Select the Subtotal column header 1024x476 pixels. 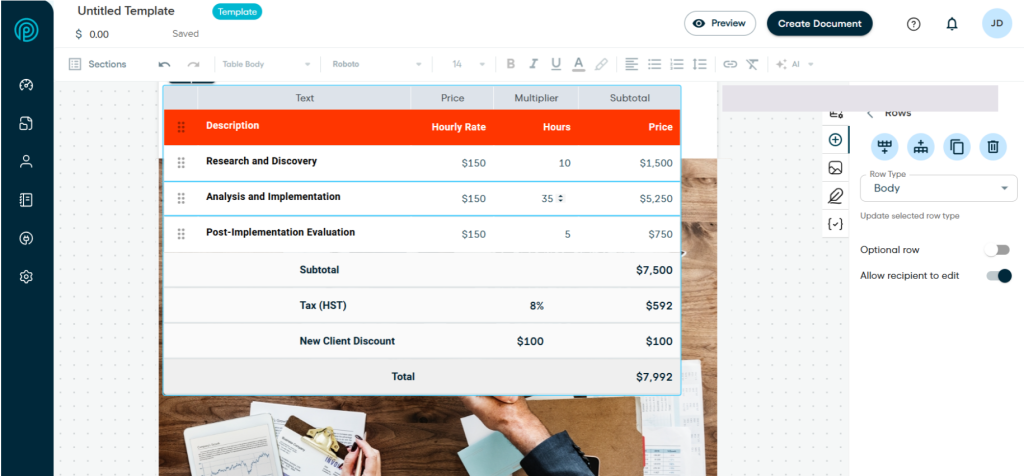coord(630,98)
